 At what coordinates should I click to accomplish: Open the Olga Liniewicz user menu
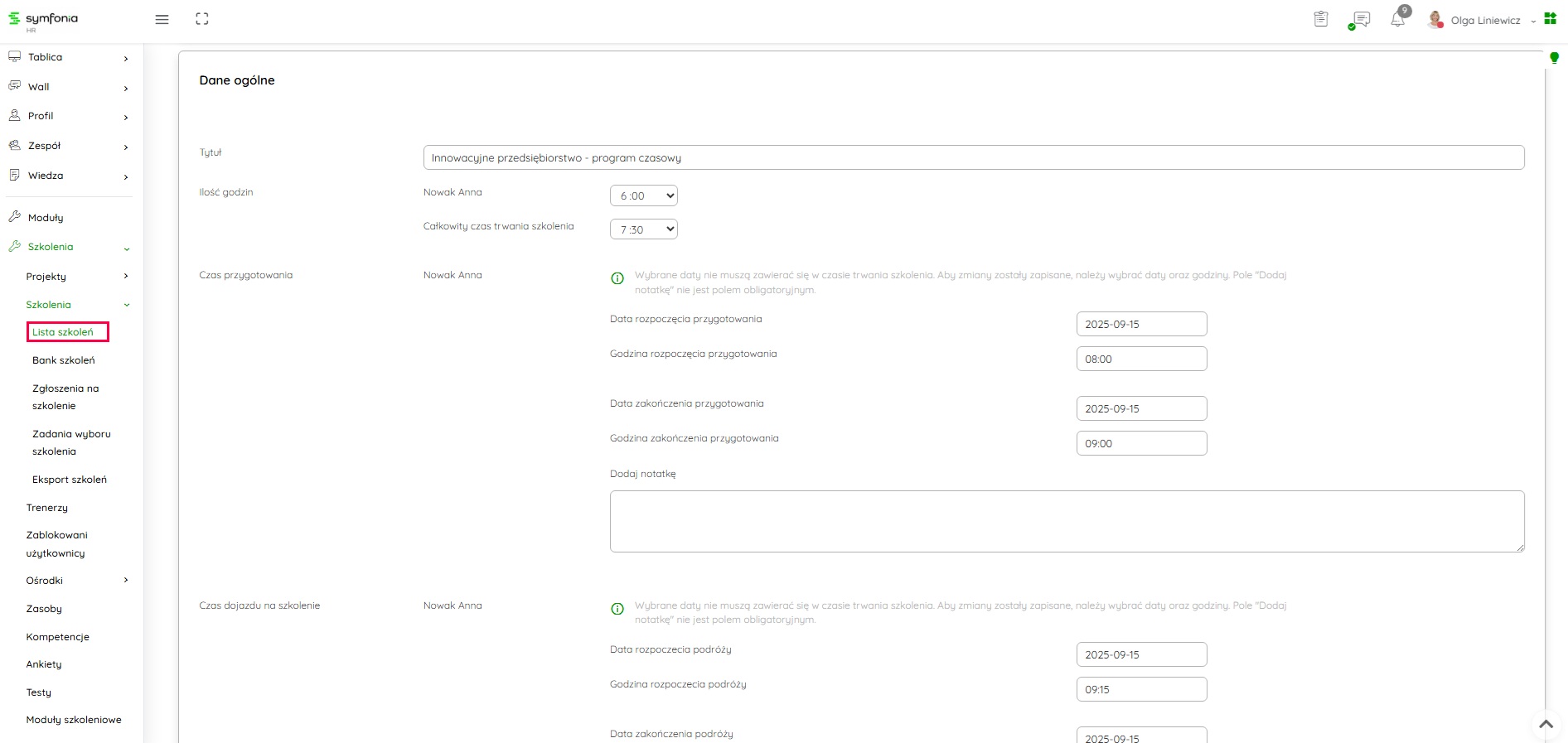pos(1484,21)
